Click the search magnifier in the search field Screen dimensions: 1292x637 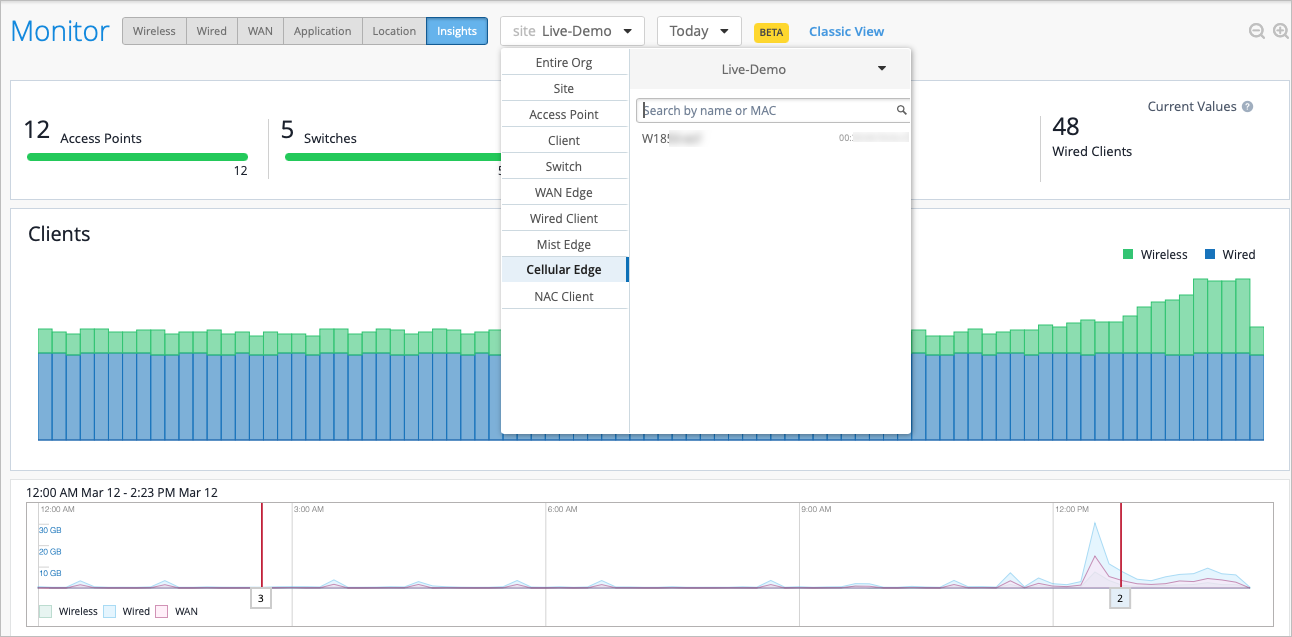click(x=901, y=110)
